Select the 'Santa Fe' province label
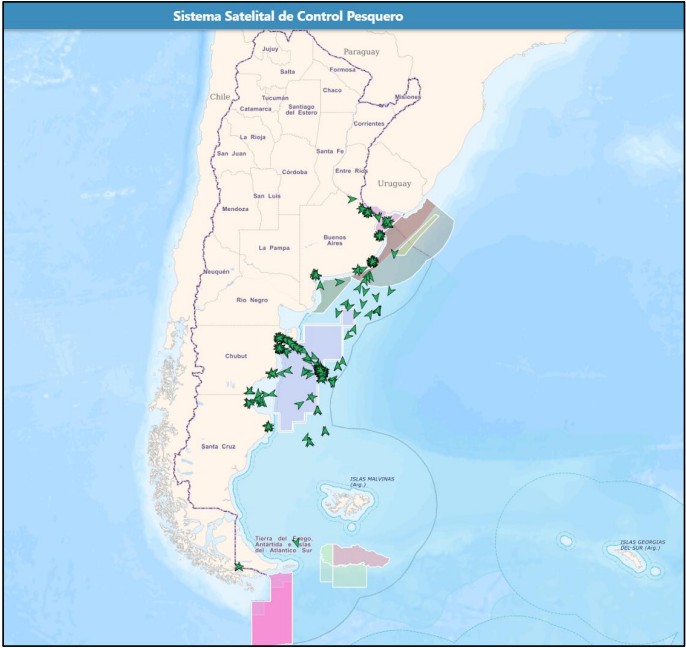Viewport: 686px width, 648px height. click(x=330, y=151)
